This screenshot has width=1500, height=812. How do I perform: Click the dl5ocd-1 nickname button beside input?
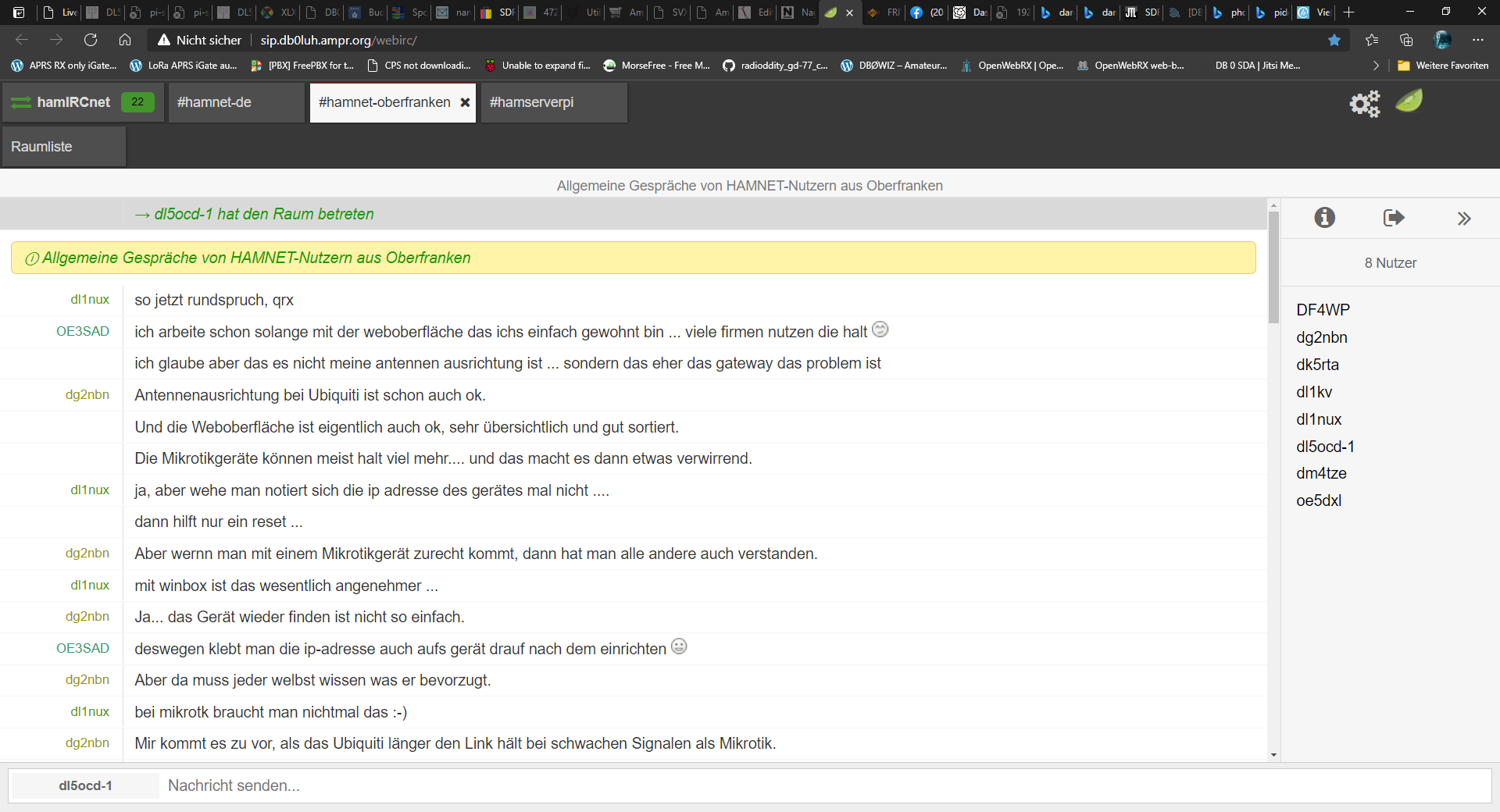pyautogui.click(x=85, y=785)
